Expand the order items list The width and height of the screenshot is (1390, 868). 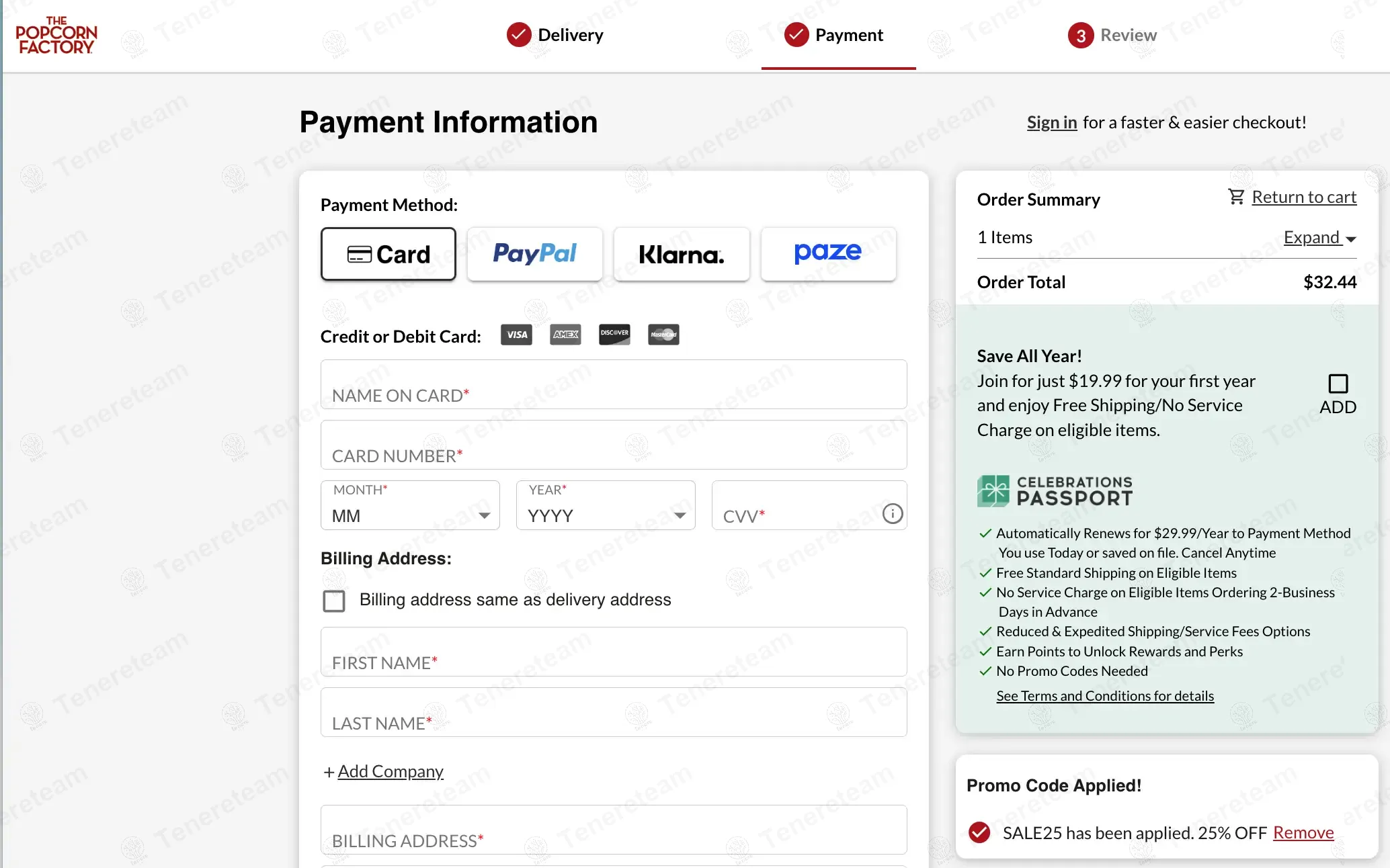pyautogui.click(x=1320, y=238)
